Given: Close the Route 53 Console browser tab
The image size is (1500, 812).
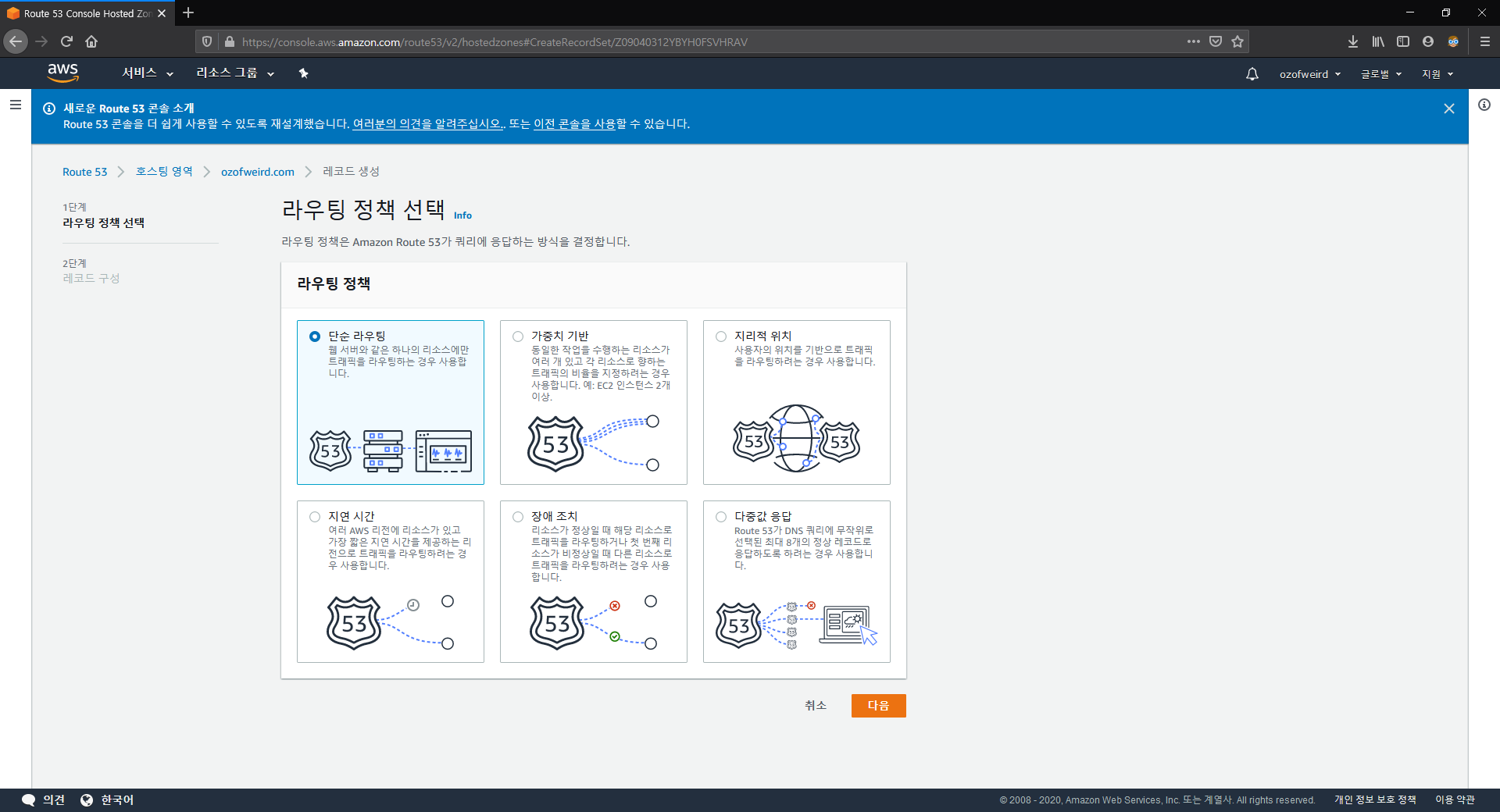Looking at the screenshot, I should [x=162, y=13].
